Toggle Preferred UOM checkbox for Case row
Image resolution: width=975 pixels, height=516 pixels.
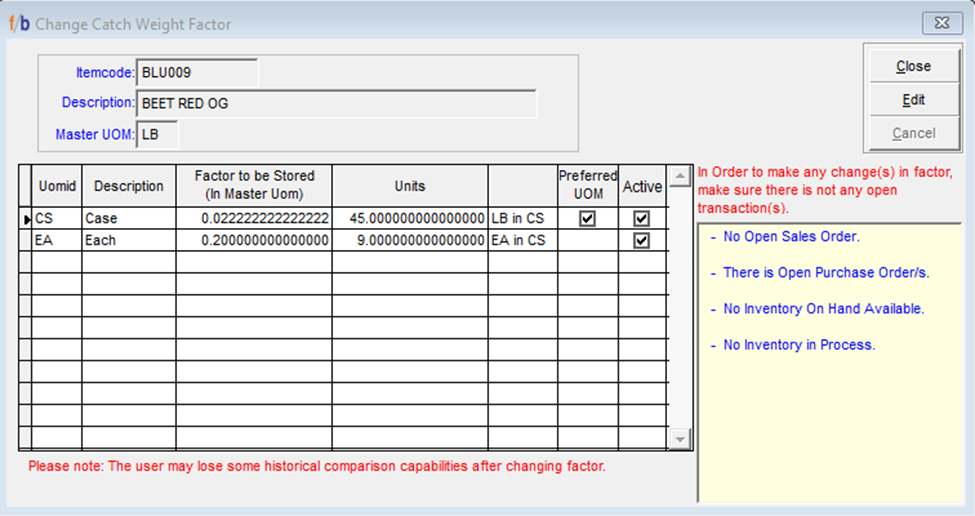point(588,218)
